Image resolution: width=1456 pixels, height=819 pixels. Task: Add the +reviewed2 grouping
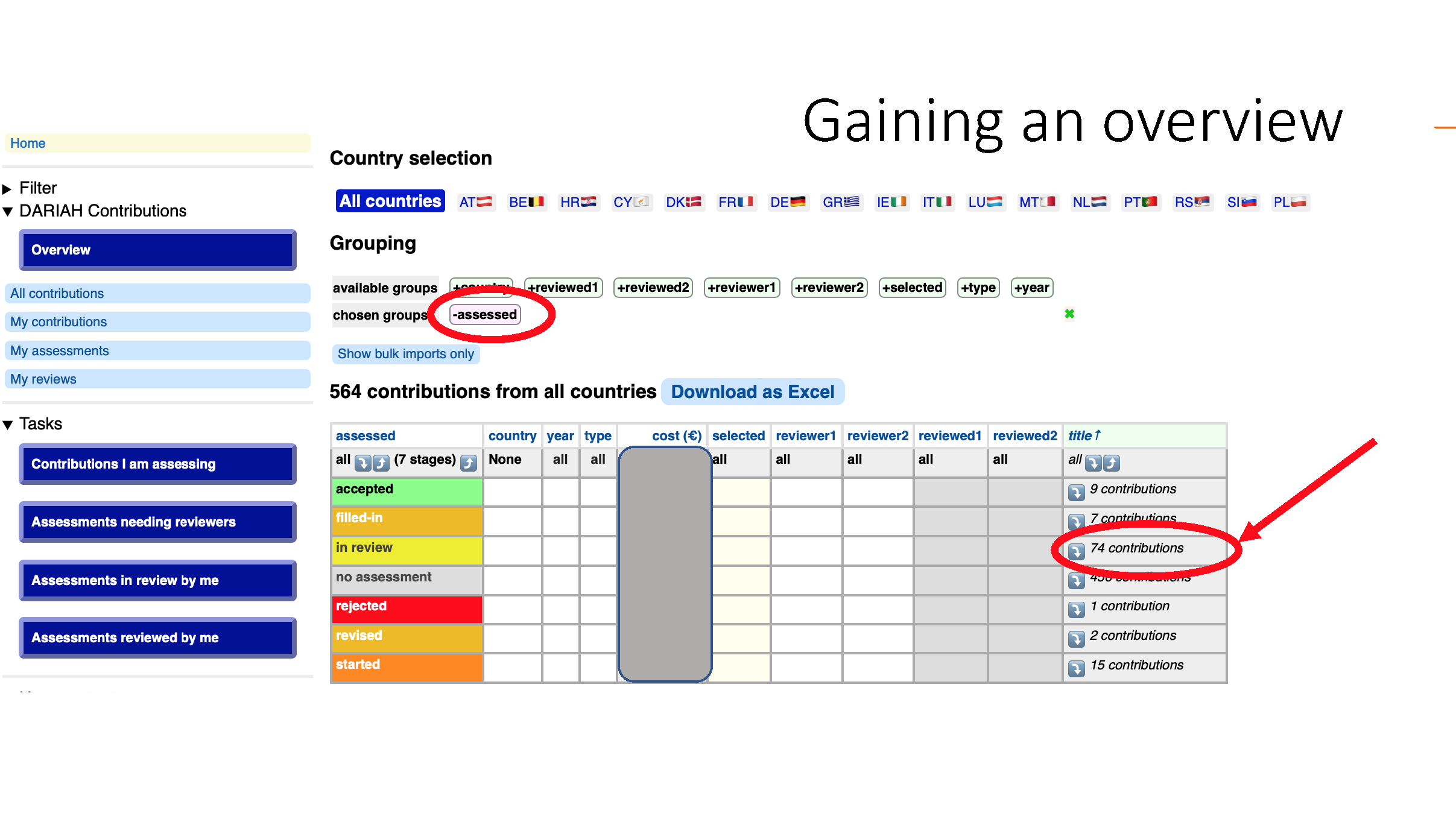pos(653,288)
